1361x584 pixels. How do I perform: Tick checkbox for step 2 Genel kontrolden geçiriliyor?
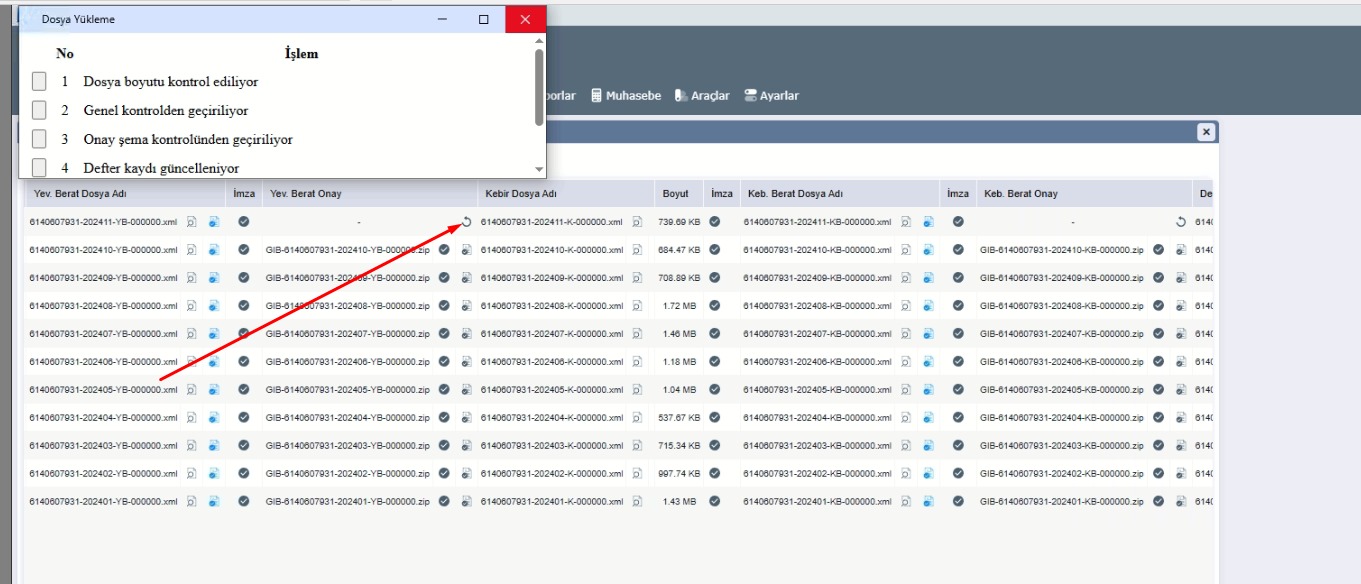[39, 110]
